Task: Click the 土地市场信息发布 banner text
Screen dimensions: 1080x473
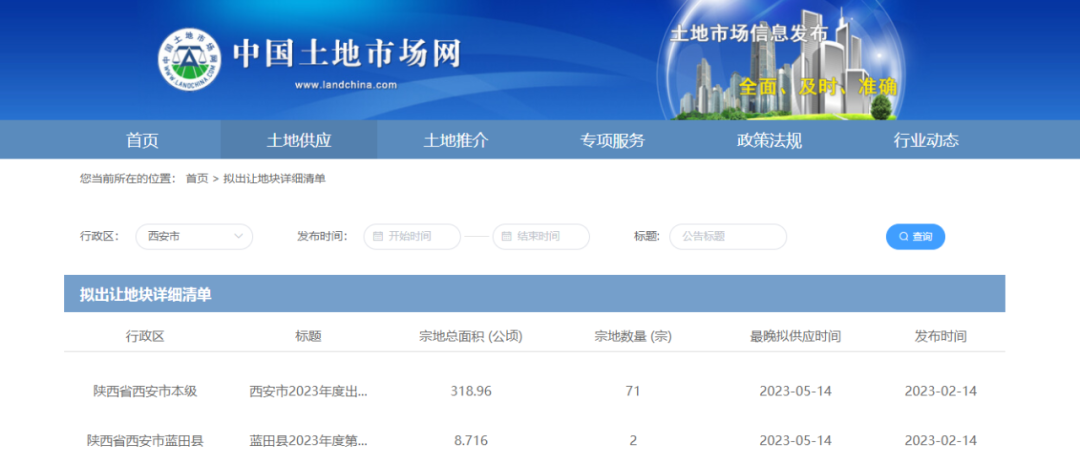Action: 748,33
